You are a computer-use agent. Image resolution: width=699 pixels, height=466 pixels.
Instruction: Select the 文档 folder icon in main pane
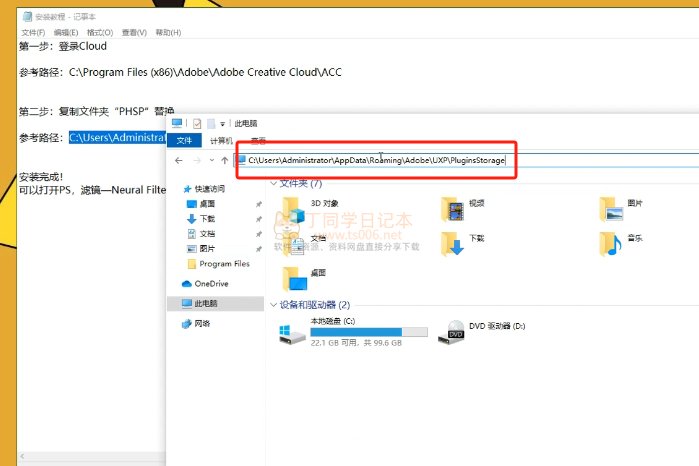coord(294,244)
